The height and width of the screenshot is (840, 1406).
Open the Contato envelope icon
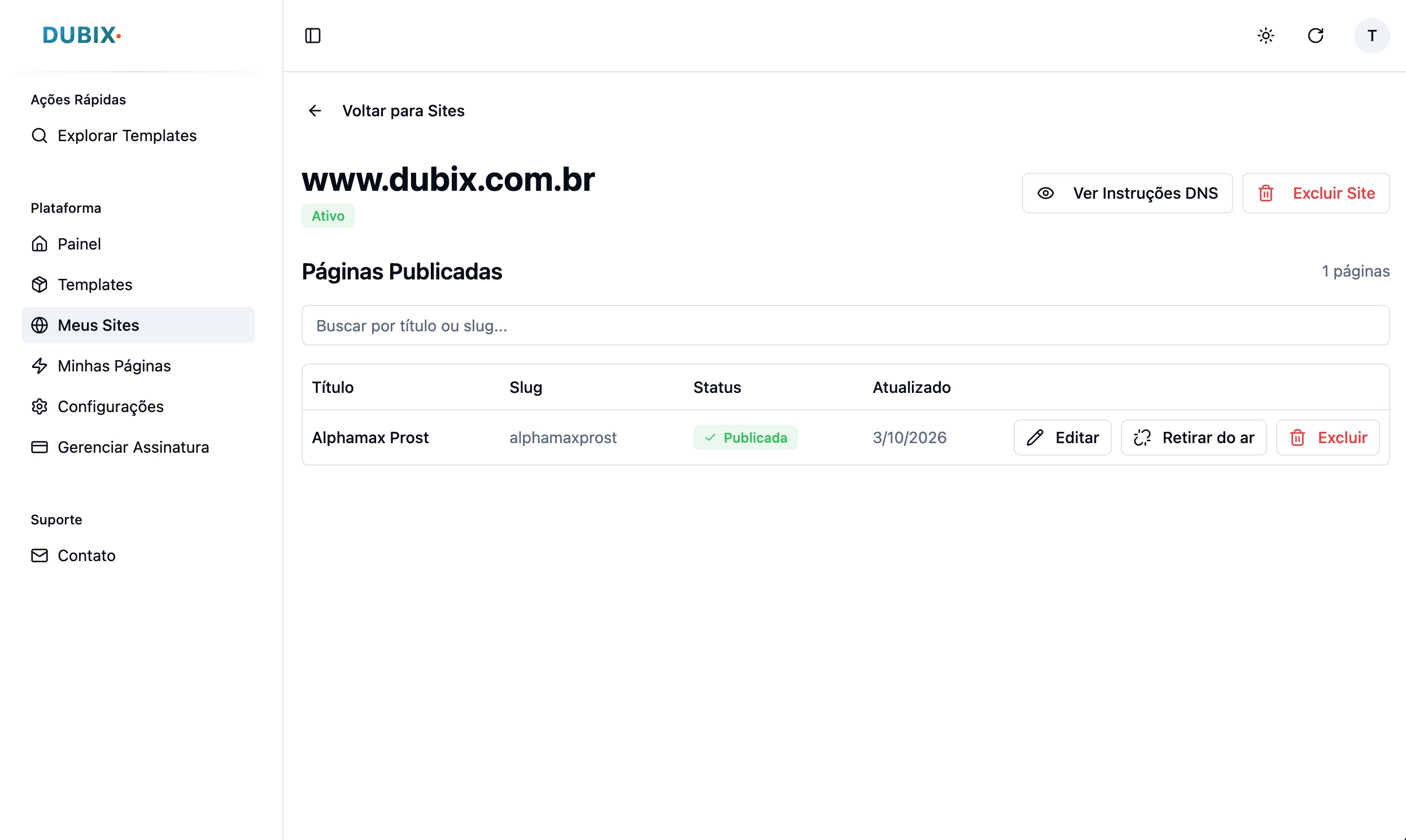pyautogui.click(x=39, y=555)
